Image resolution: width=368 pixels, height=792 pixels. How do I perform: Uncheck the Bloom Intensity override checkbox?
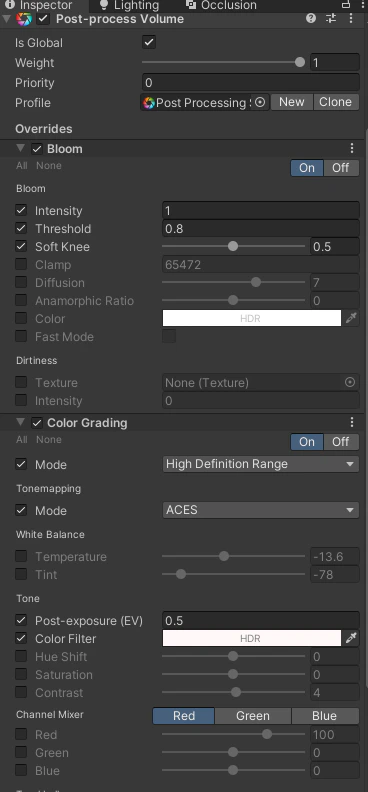tap(21, 210)
